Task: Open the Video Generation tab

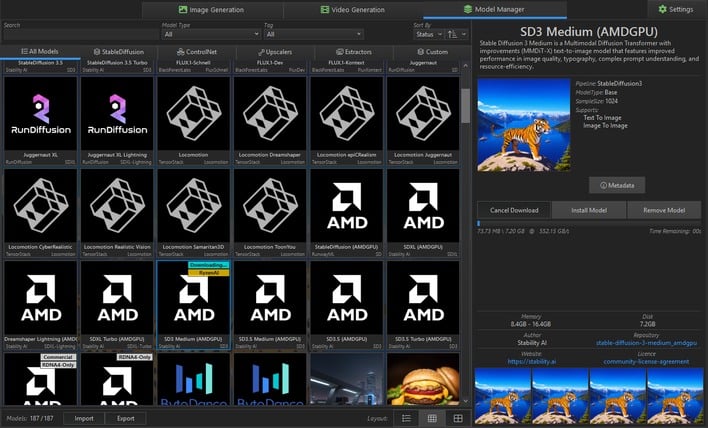Action: (x=353, y=9)
